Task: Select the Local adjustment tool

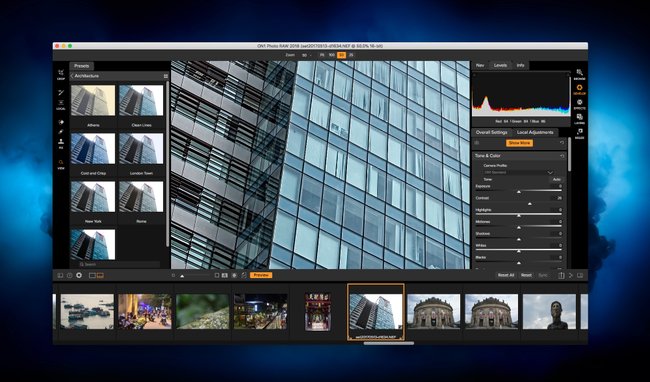Action: (61, 105)
